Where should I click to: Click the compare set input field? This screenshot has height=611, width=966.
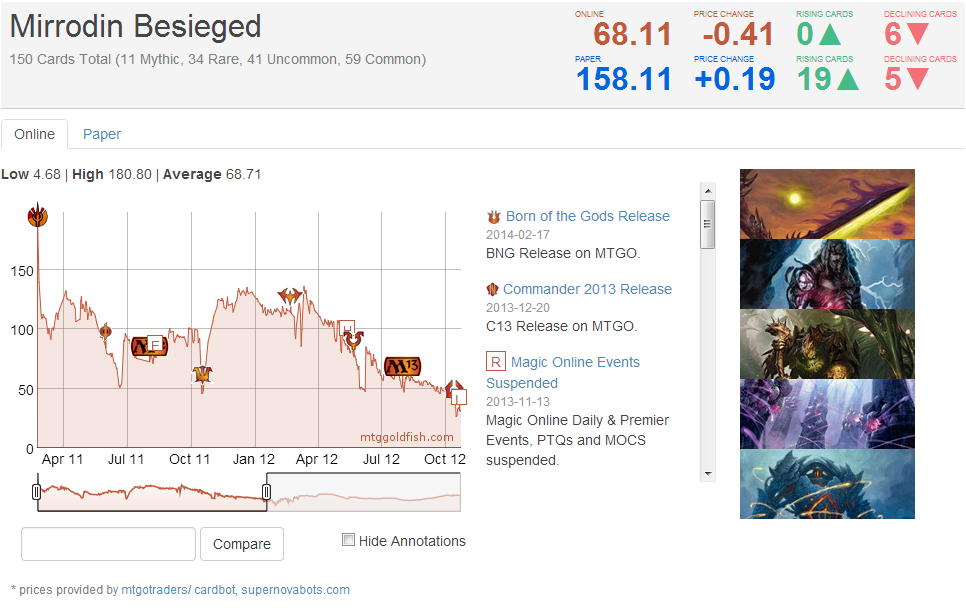click(x=108, y=544)
